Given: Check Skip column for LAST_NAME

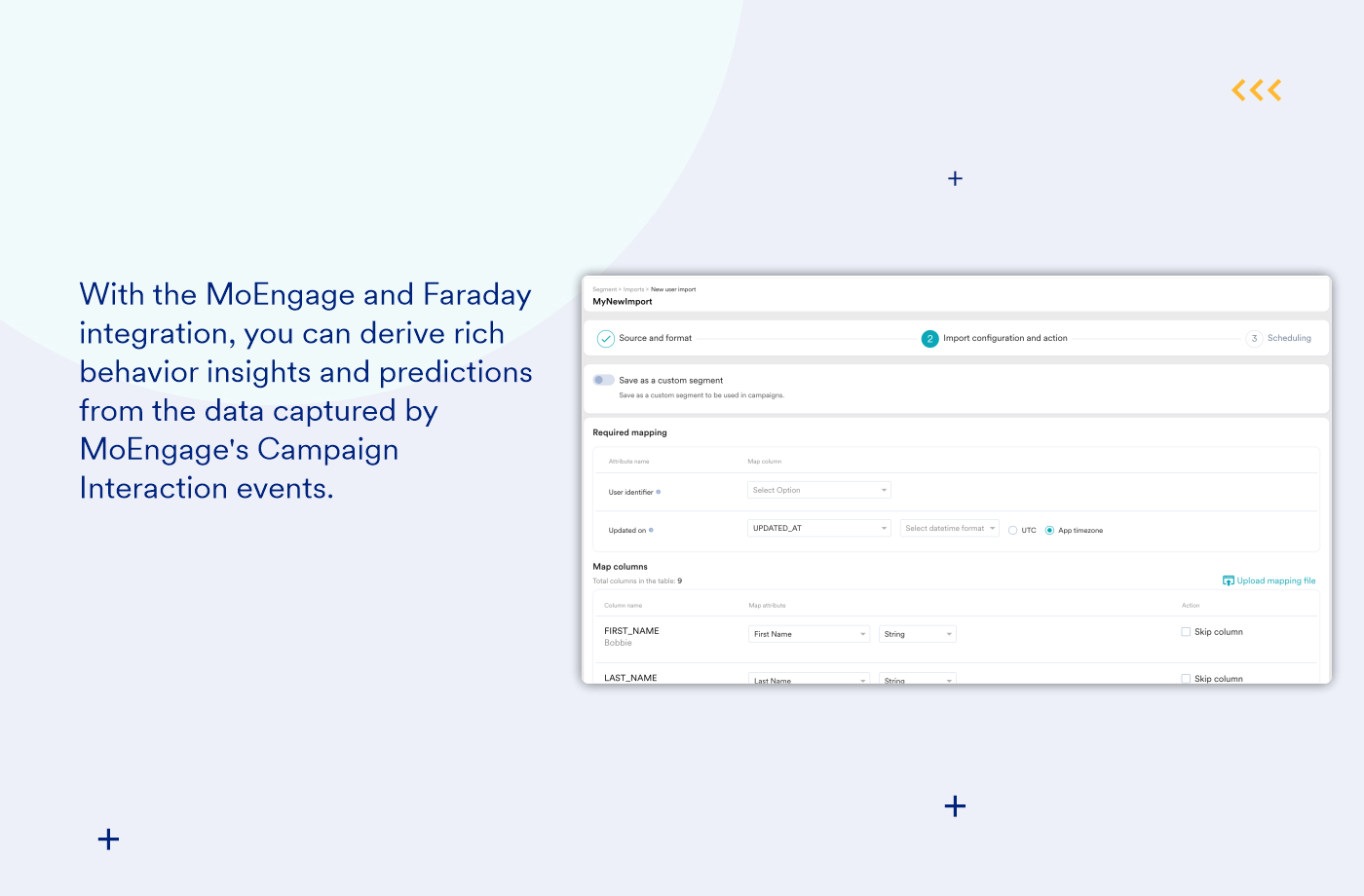Looking at the screenshot, I should [x=1186, y=679].
